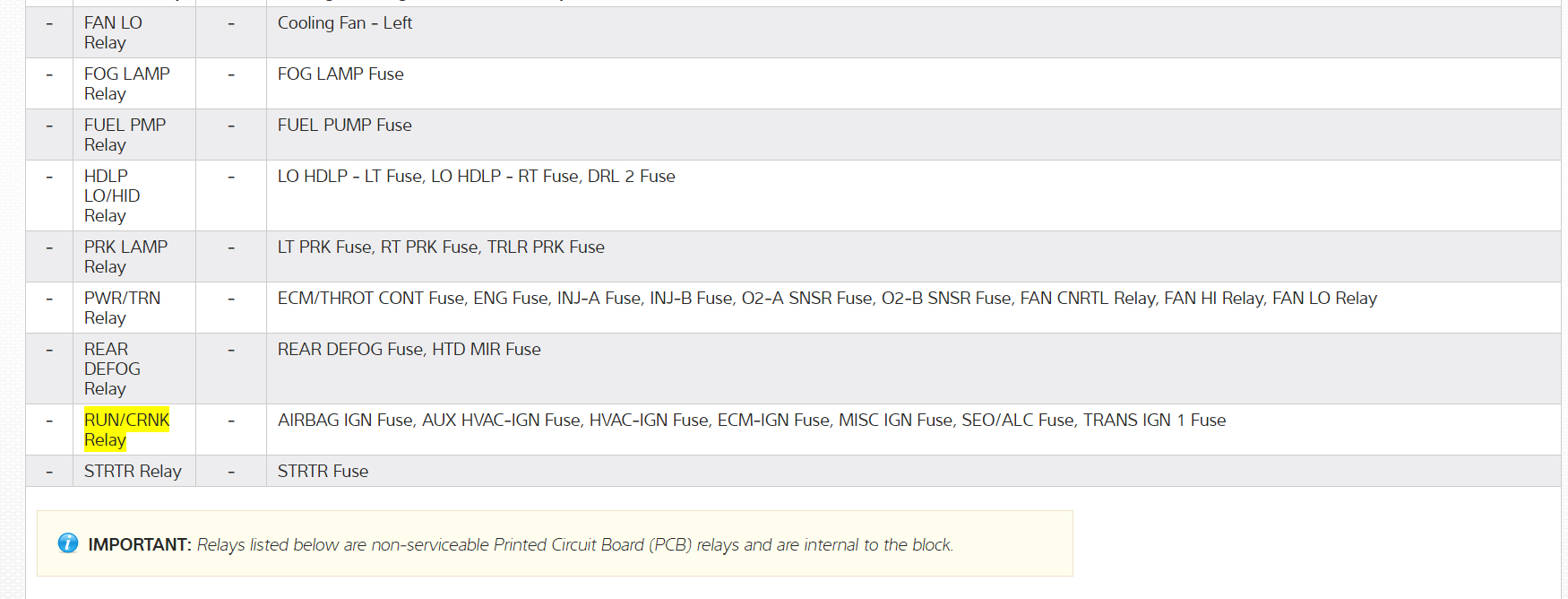Click the STRTR Fuse description
The image size is (1568, 599).
click(323, 472)
